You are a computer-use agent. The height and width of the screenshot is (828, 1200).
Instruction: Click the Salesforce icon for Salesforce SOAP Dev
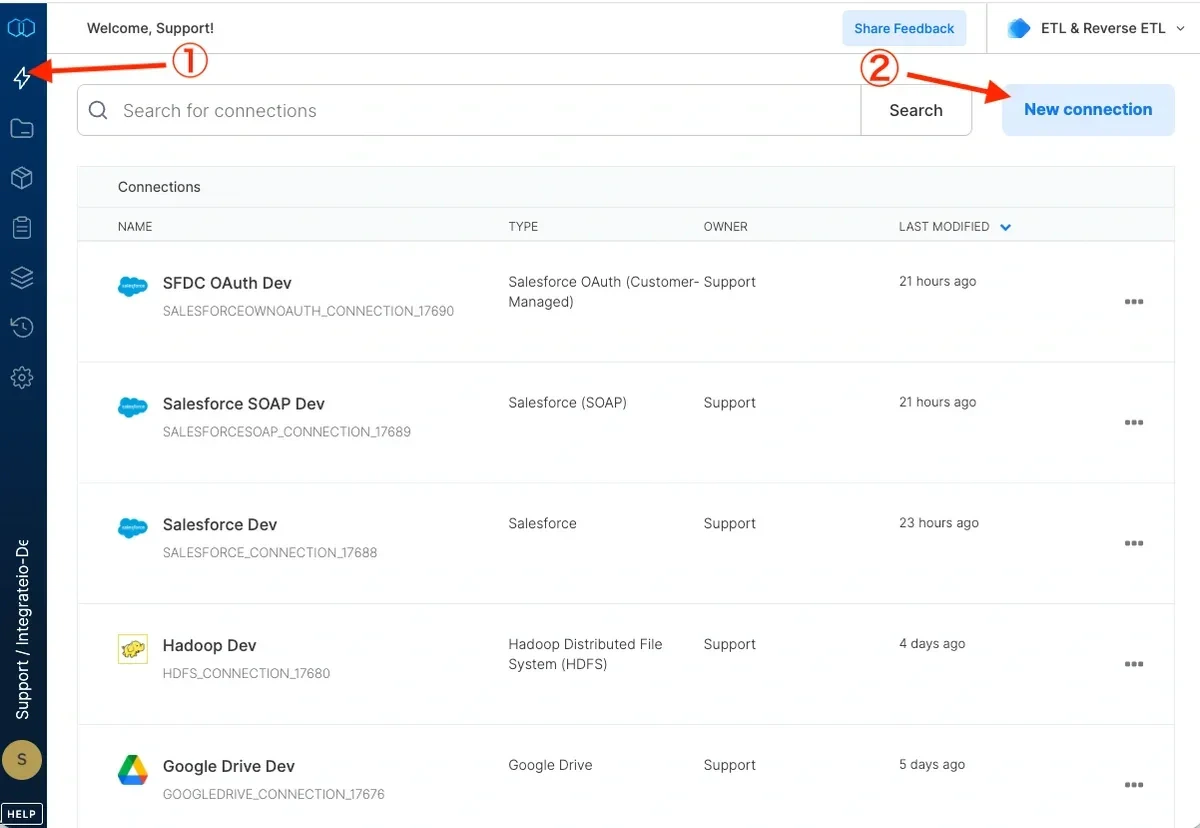(x=132, y=408)
